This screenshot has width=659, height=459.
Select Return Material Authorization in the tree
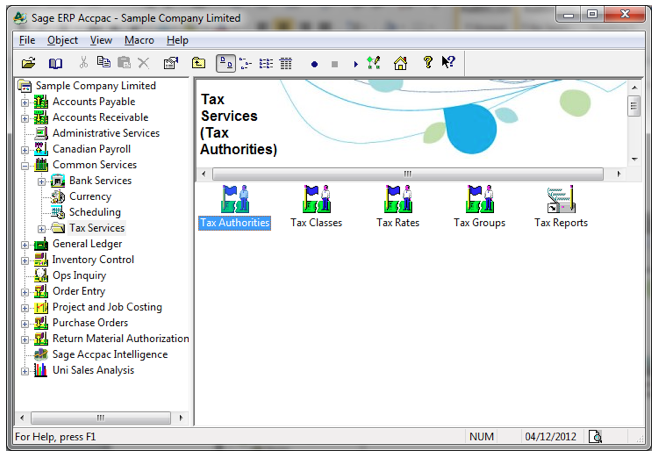(x=121, y=338)
